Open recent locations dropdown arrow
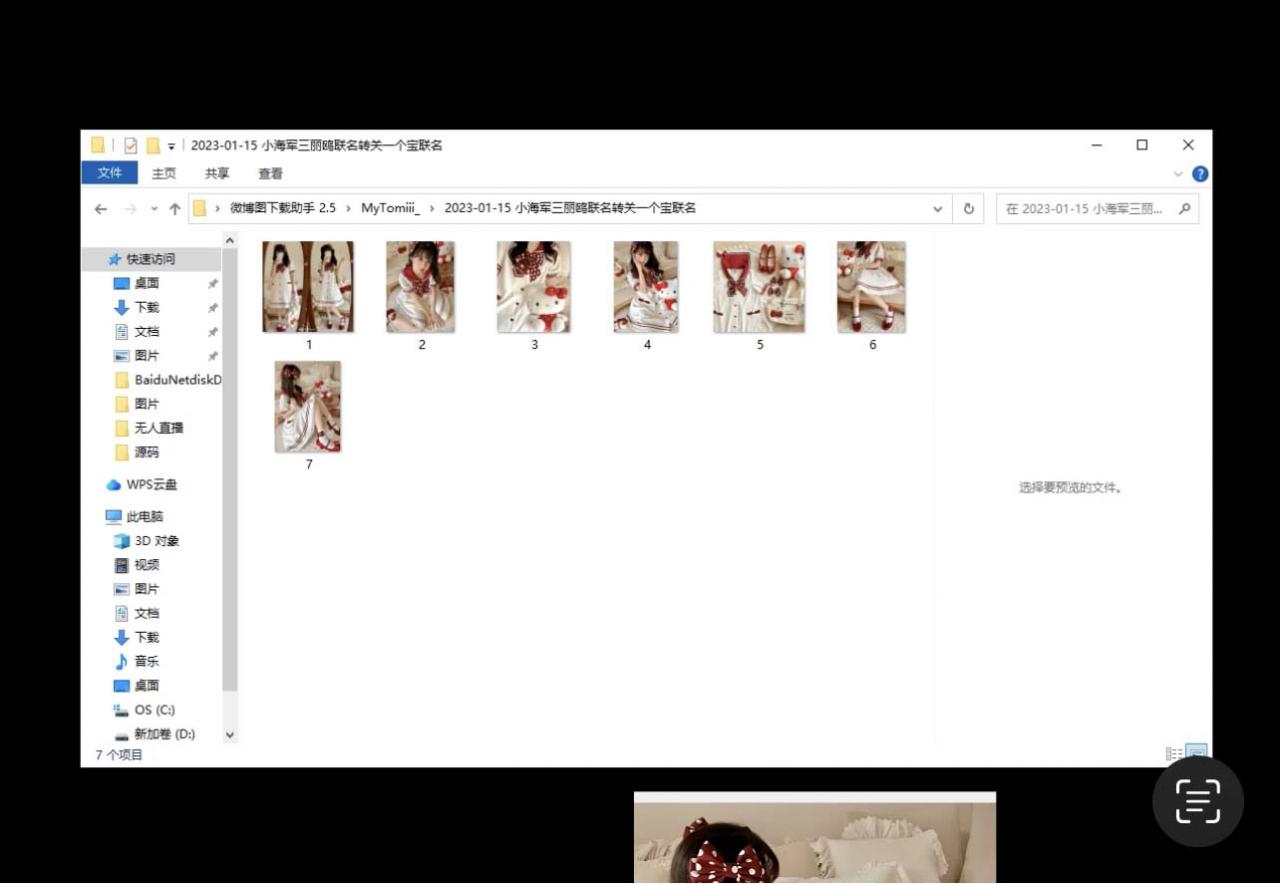The height and width of the screenshot is (884, 1280). (154, 209)
